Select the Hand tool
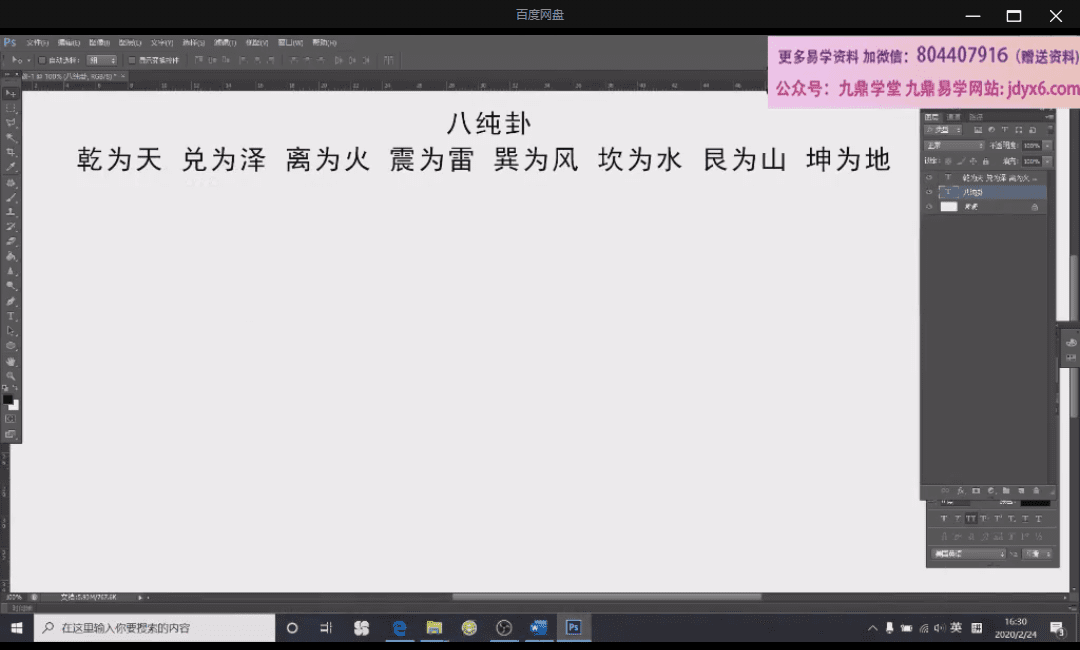 click(11, 361)
